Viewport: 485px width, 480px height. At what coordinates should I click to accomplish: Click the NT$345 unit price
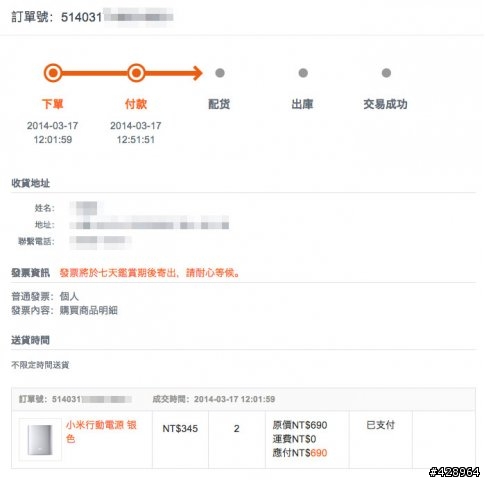pyautogui.click(x=180, y=428)
